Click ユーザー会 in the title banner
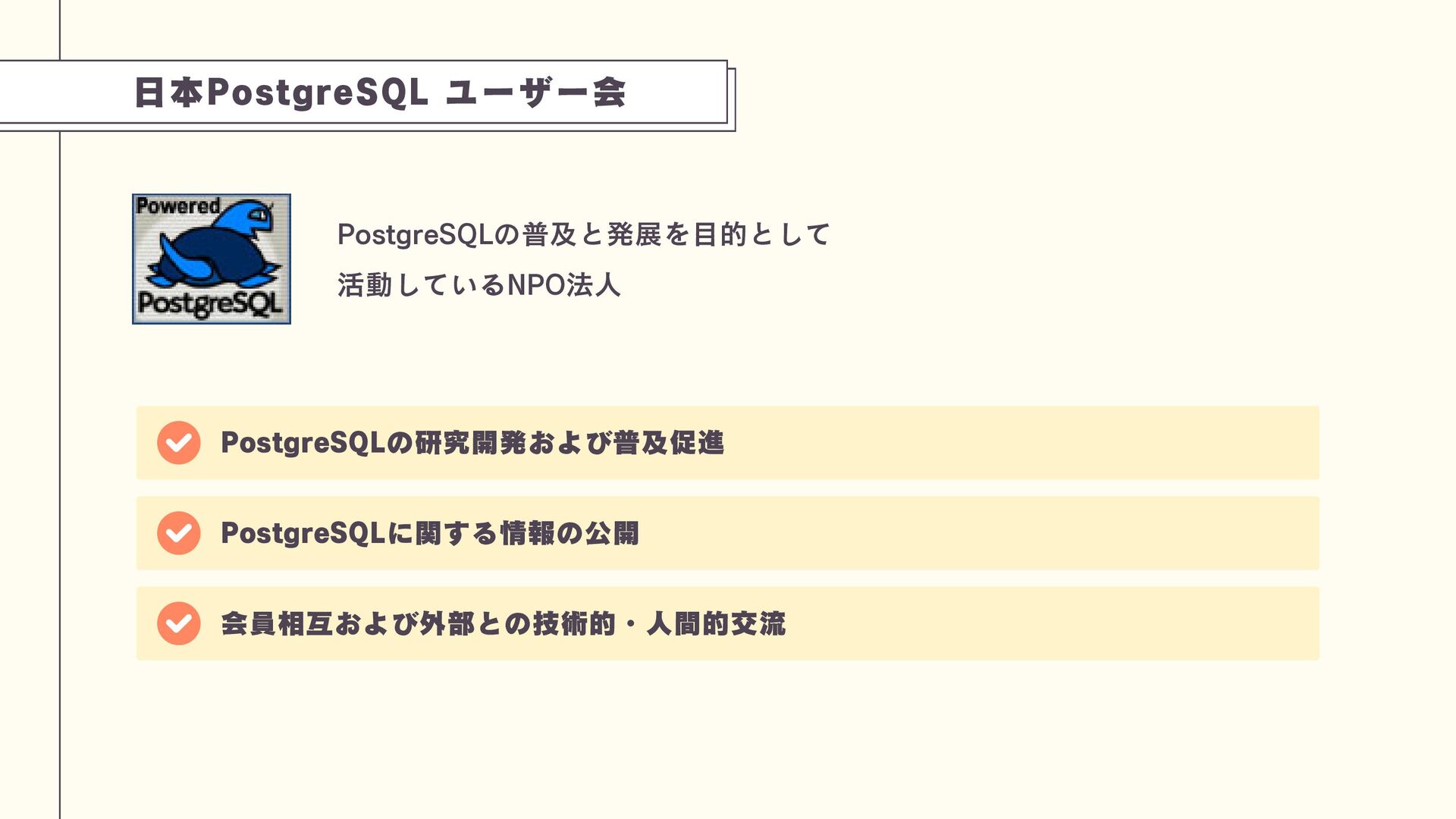The height and width of the screenshot is (819, 1456). [535, 93]
